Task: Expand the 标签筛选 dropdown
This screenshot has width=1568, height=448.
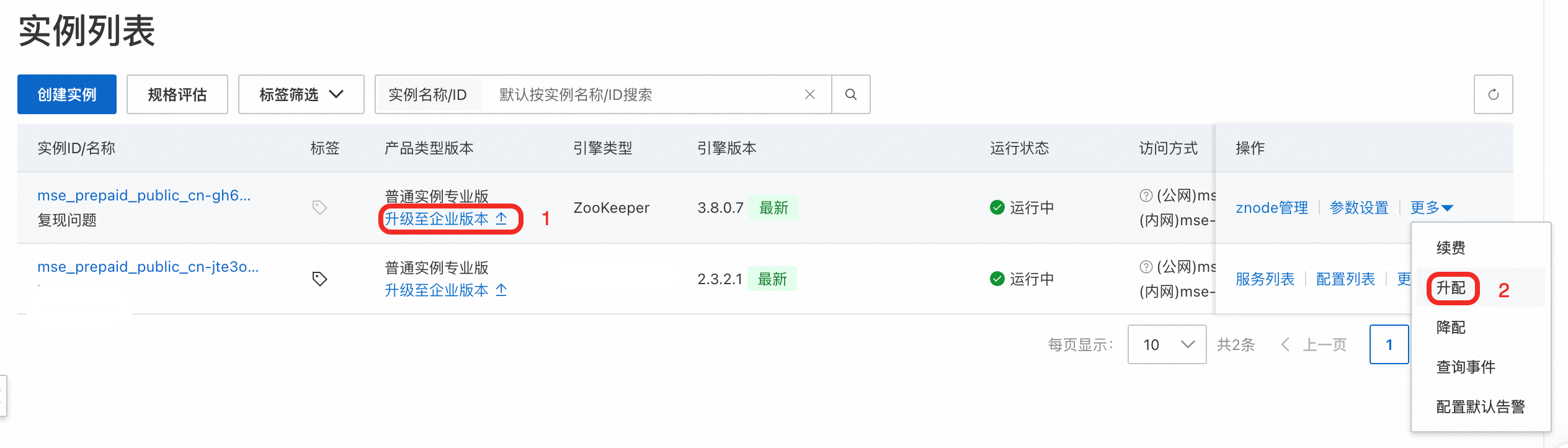Action: [x=301, y=94]
